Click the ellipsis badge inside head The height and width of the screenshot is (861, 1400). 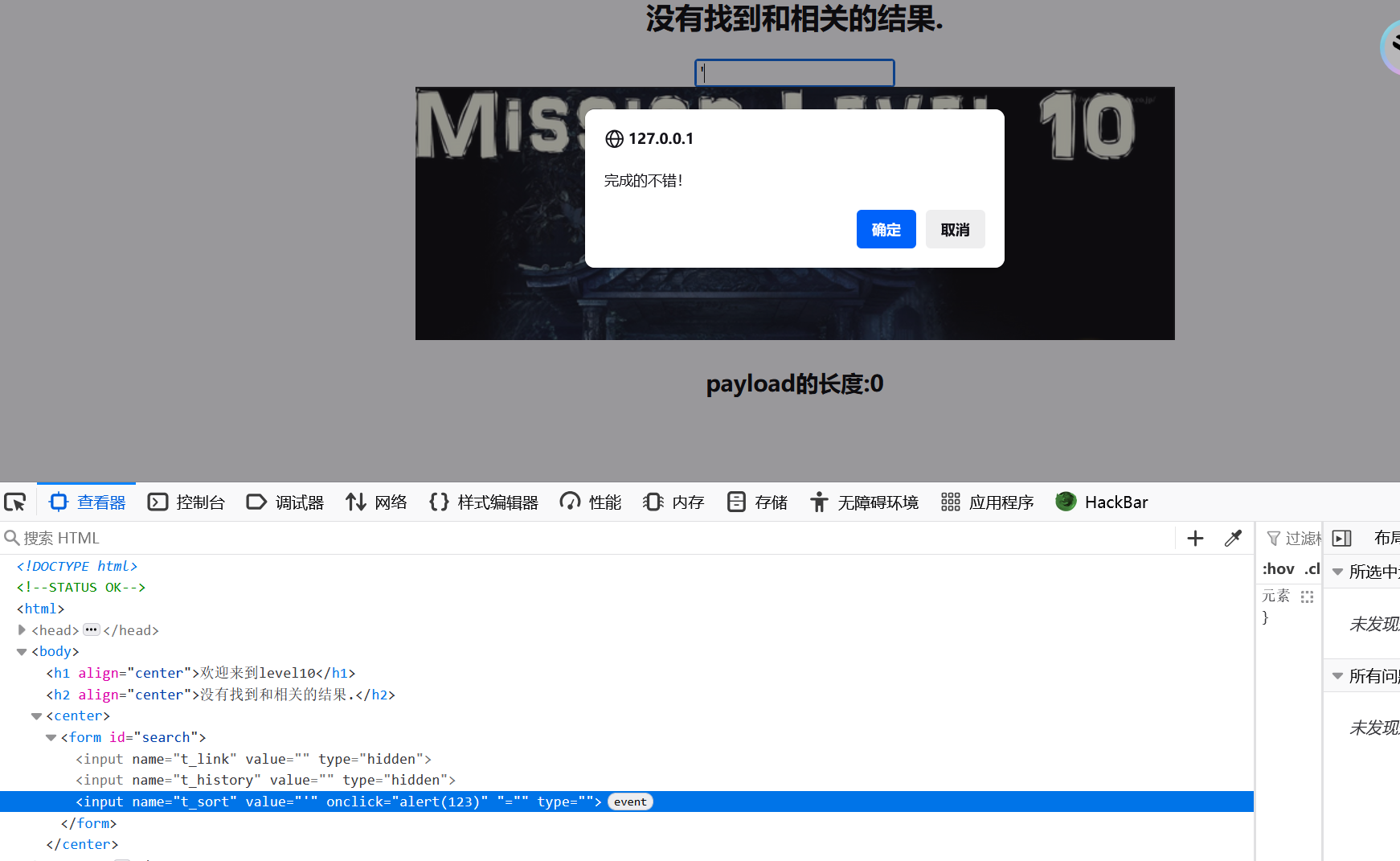pos(92,629)
